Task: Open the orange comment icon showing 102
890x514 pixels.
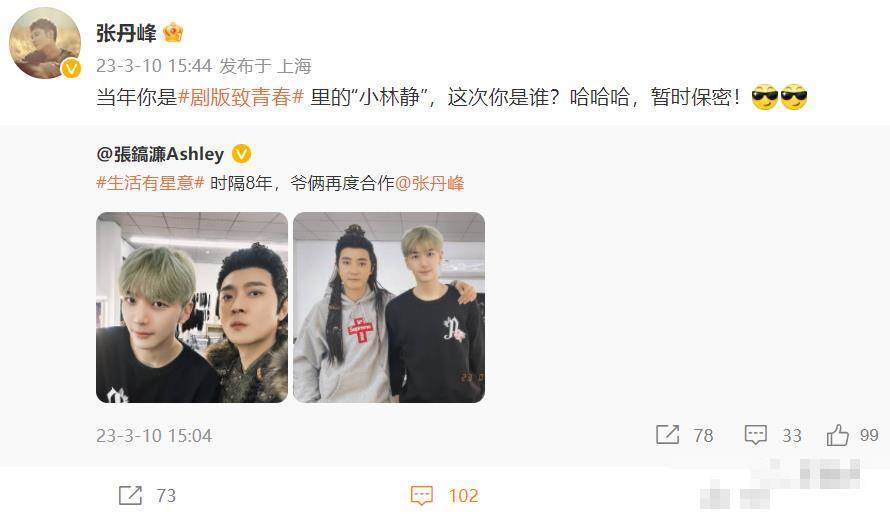Action: pyautogui.click(x=421, y=495)
